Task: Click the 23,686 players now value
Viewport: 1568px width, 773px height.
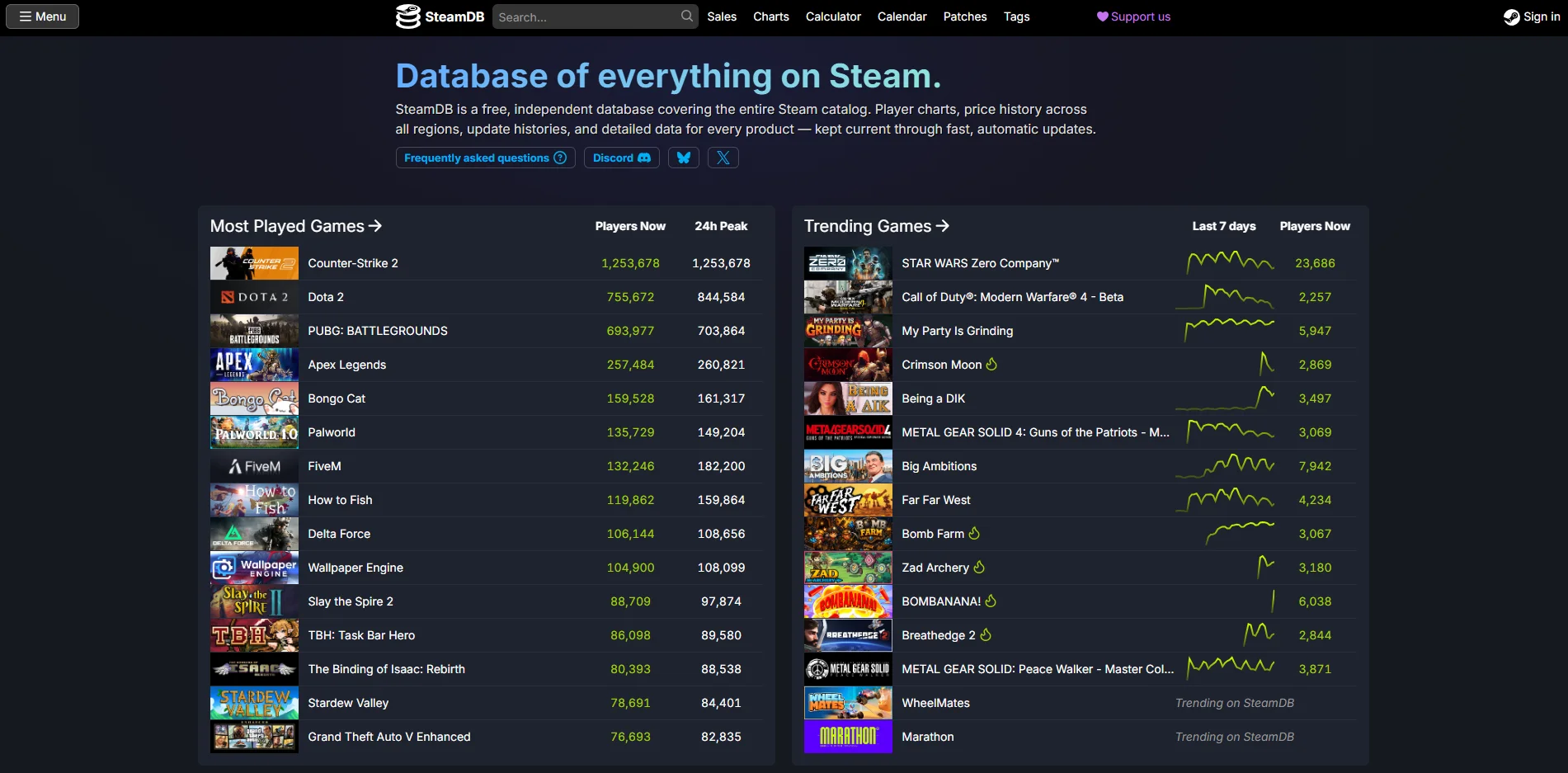Action: pos(1315,263)
